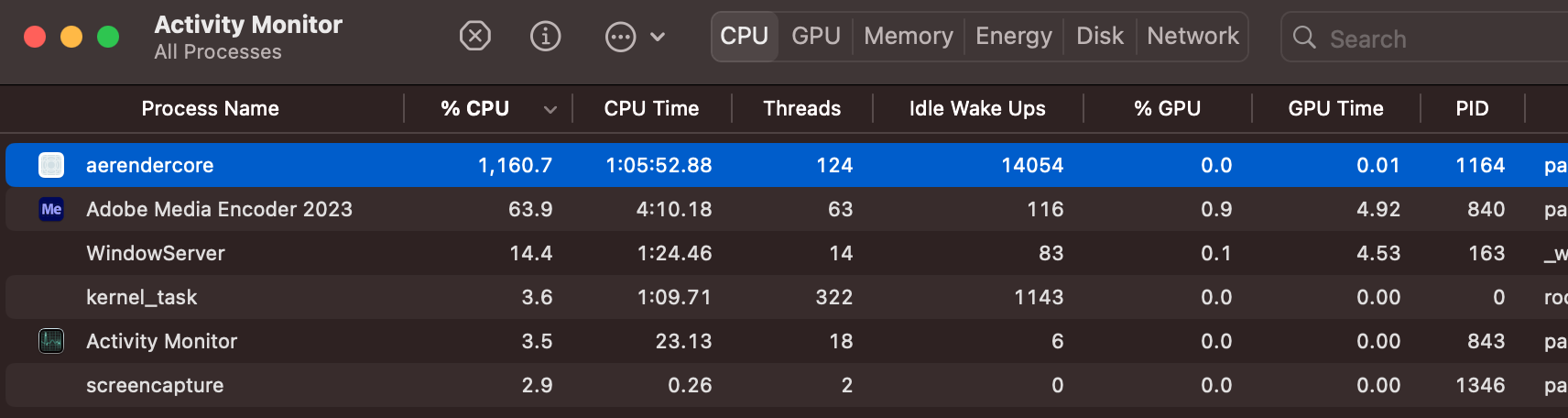Click the aerendercore process icon

(x=51, y=165)
